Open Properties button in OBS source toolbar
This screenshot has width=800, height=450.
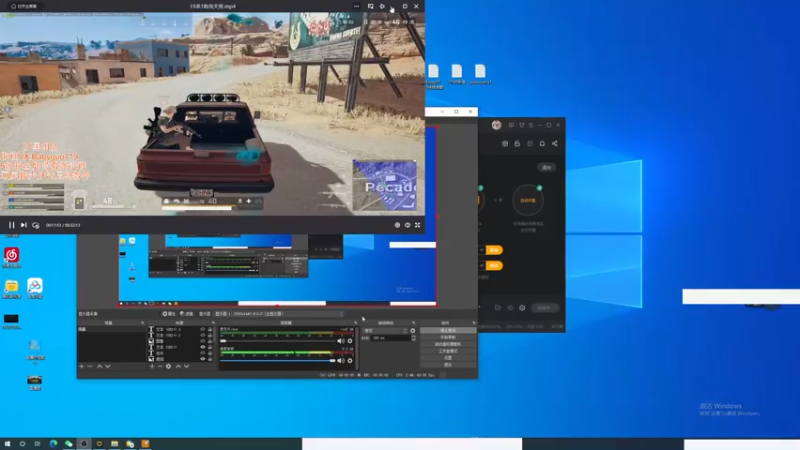(x=169, y=314)
